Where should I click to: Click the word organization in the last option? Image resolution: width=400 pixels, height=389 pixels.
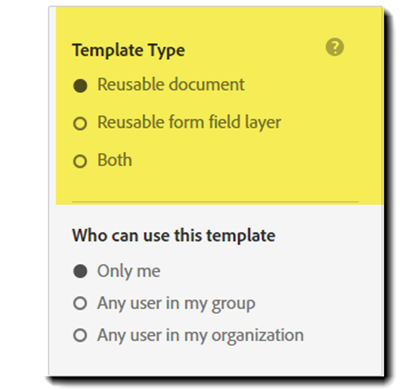click(x=258, y=336)
